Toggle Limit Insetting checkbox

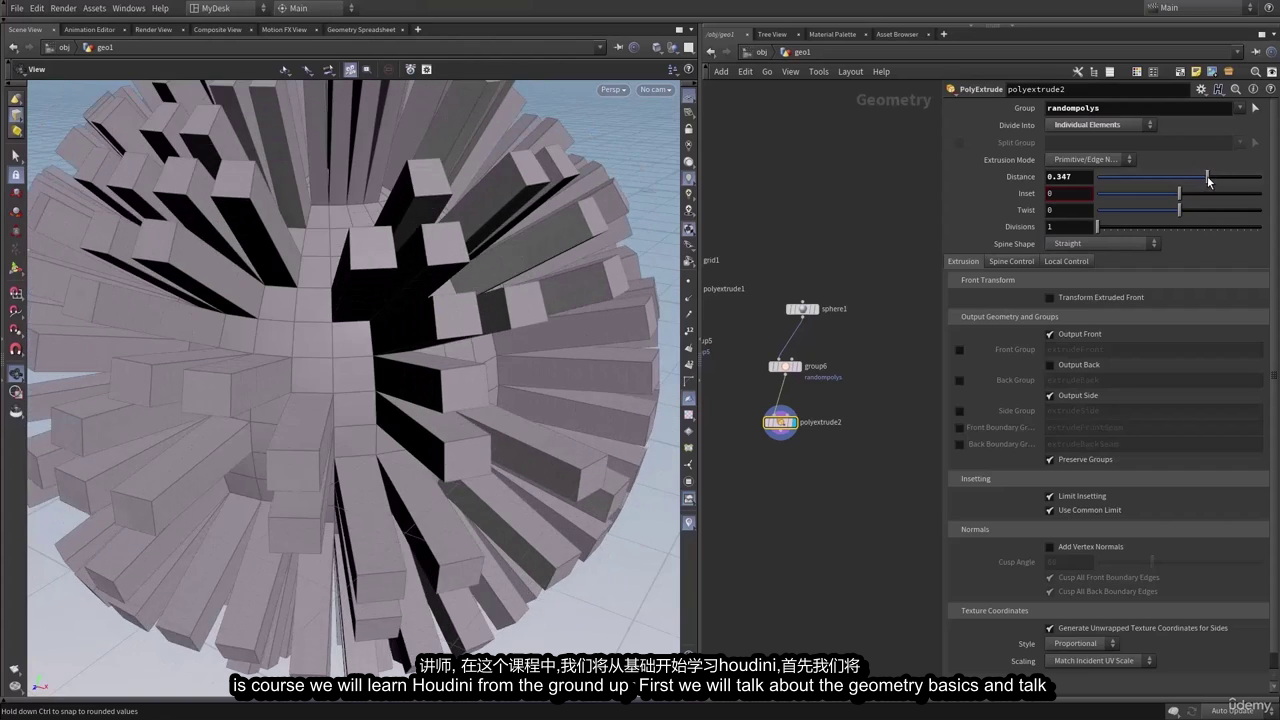point(1049,496)
